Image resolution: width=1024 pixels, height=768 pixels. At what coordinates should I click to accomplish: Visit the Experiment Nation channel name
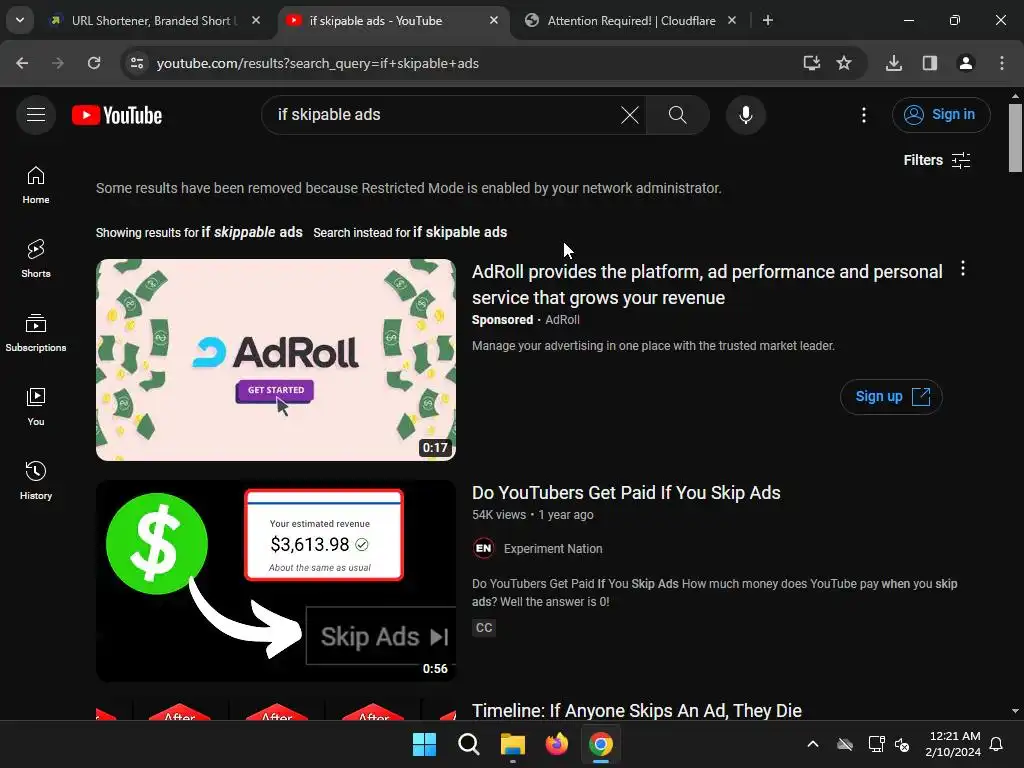pos(553,549)
